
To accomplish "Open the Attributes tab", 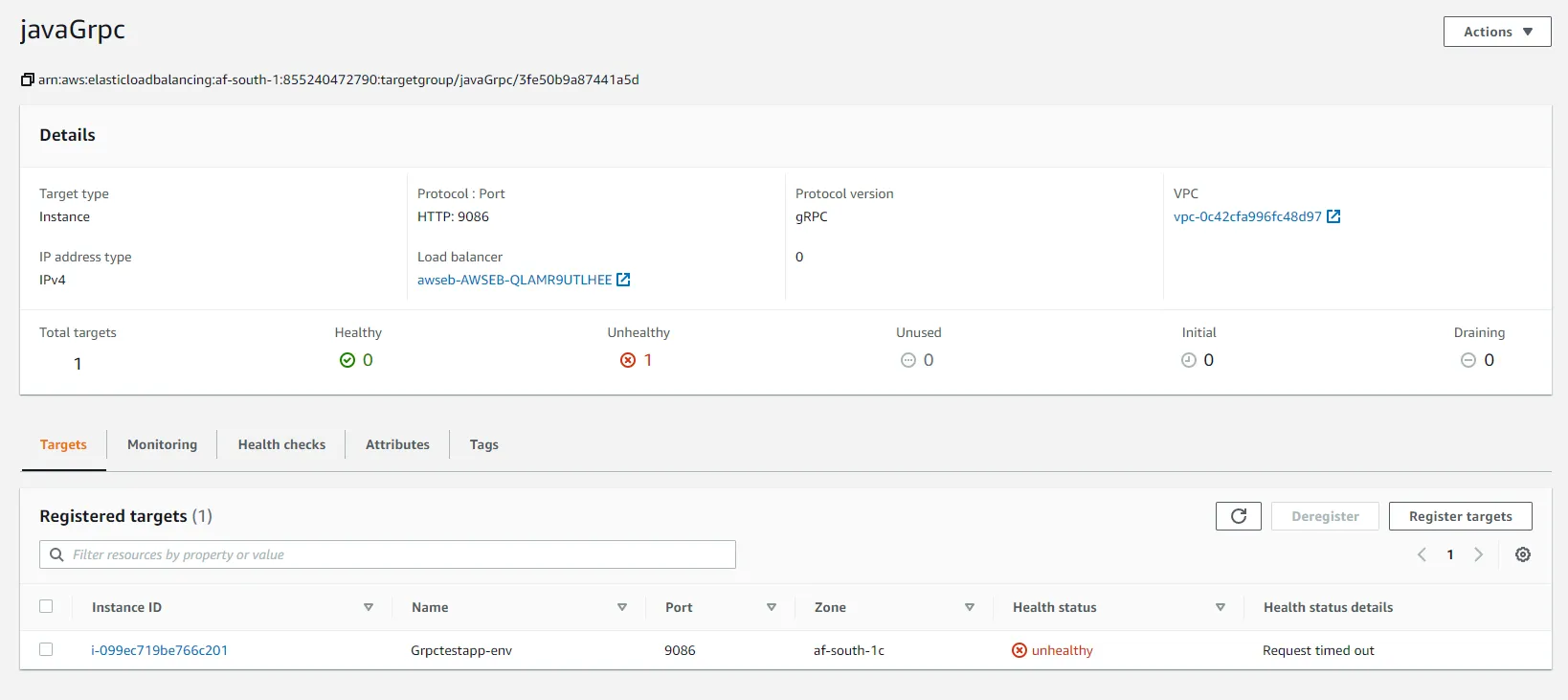I will [x=397, y=444].
